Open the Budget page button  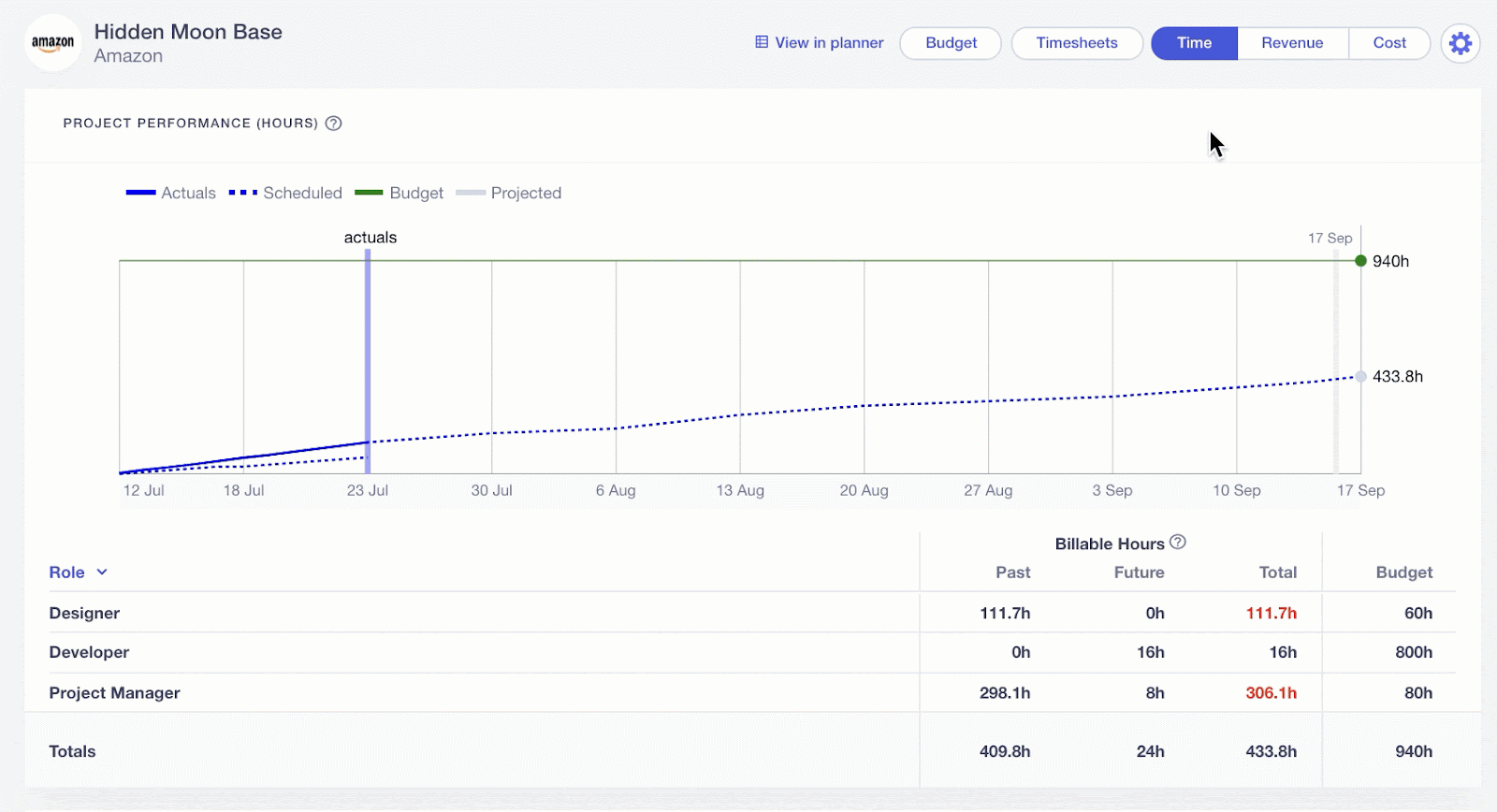click(951, 43)
